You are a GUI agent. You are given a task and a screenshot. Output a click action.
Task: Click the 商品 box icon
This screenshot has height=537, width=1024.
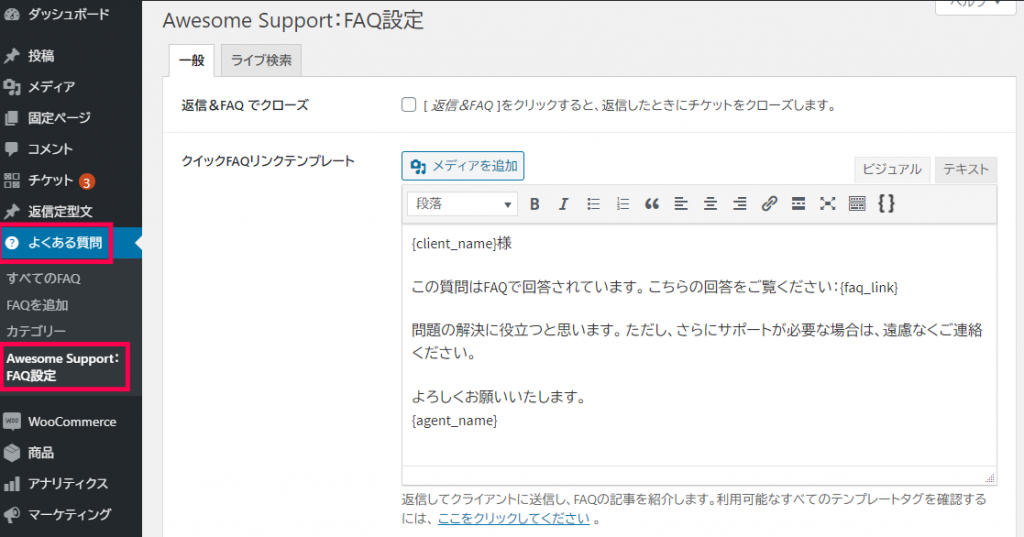tap(12, 452)
